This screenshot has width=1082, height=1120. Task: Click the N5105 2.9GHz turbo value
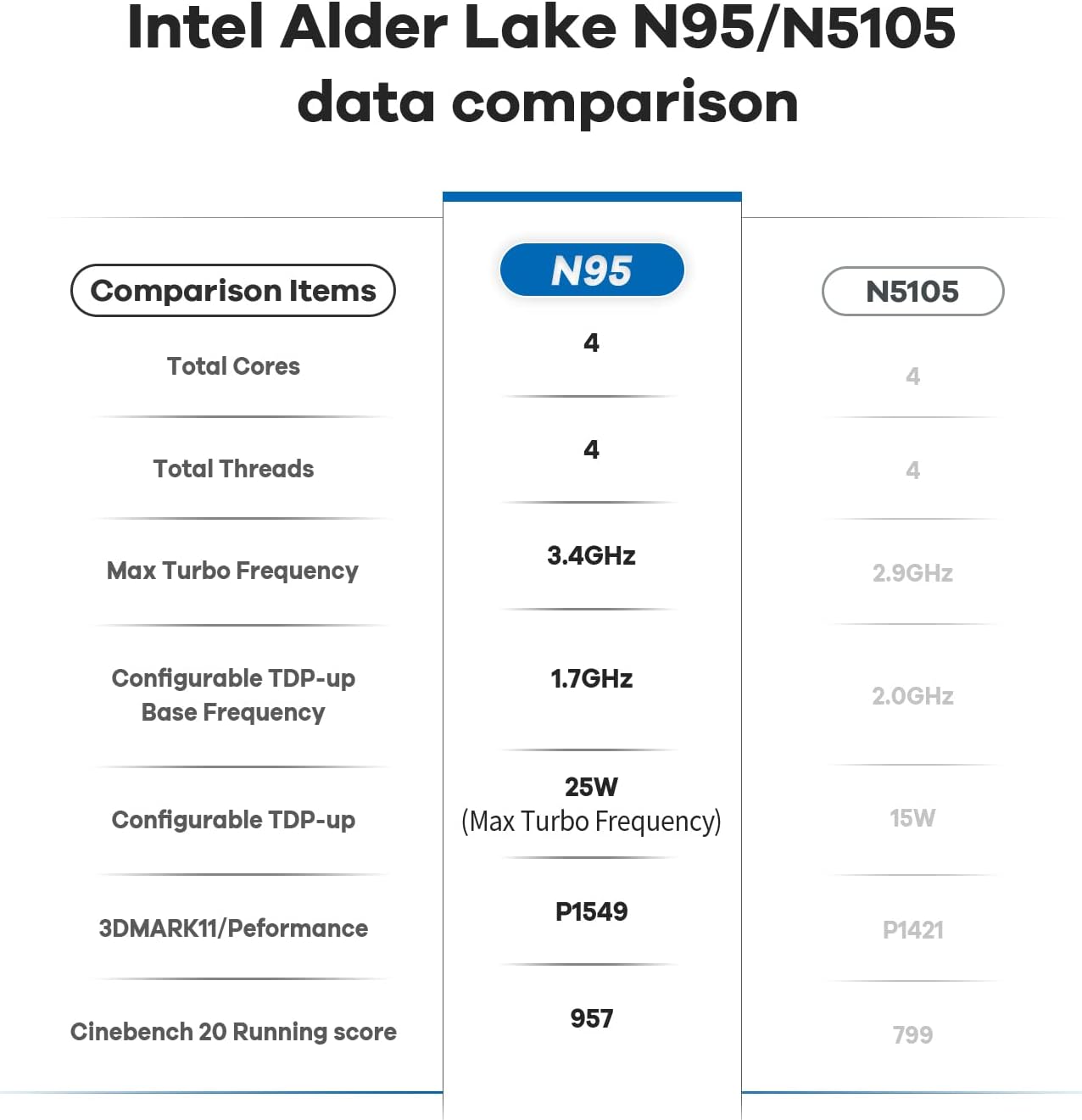click(x=912, y=573)
